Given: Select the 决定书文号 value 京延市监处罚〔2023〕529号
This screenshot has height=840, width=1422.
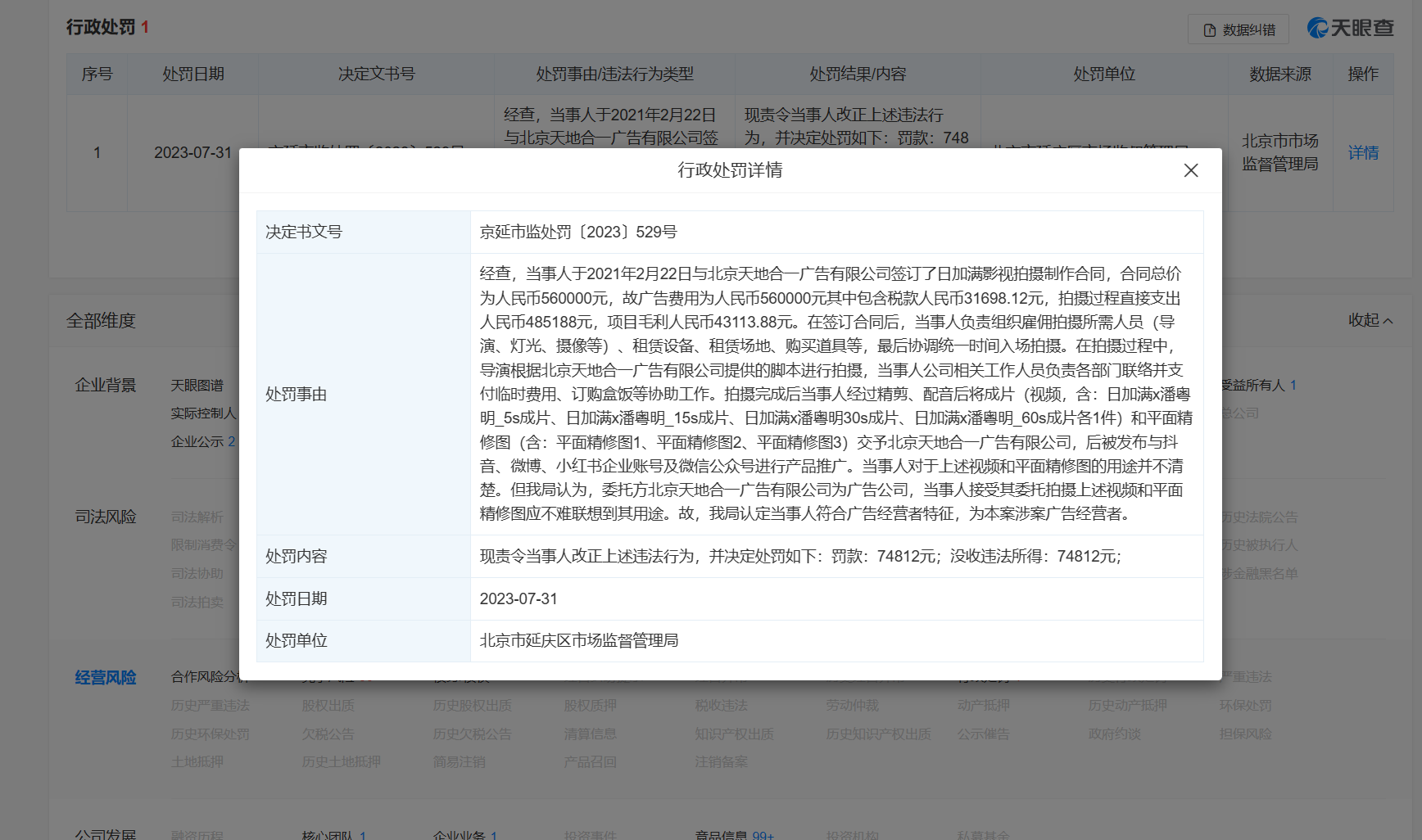Looking at the screenshot, I should pyautogui.click(x=578, y=232).
